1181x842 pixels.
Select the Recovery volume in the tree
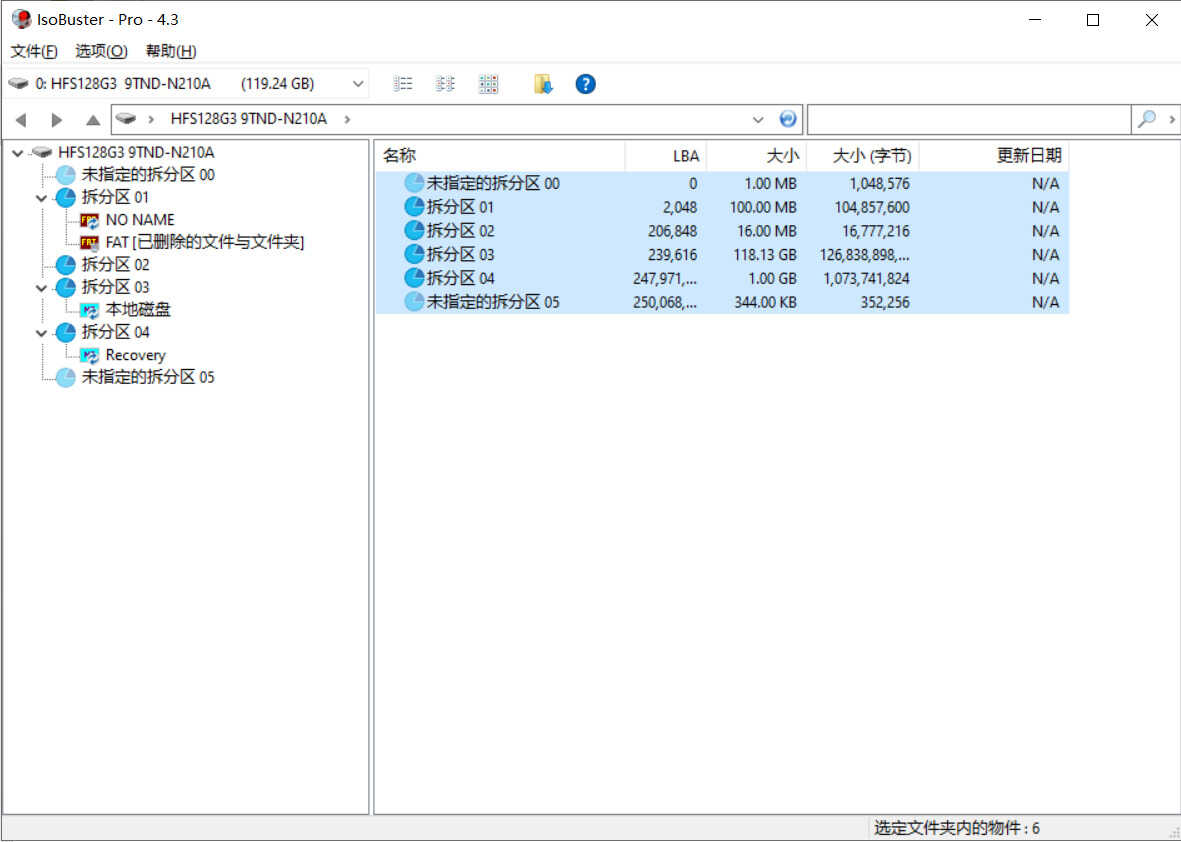coord(135,355)
